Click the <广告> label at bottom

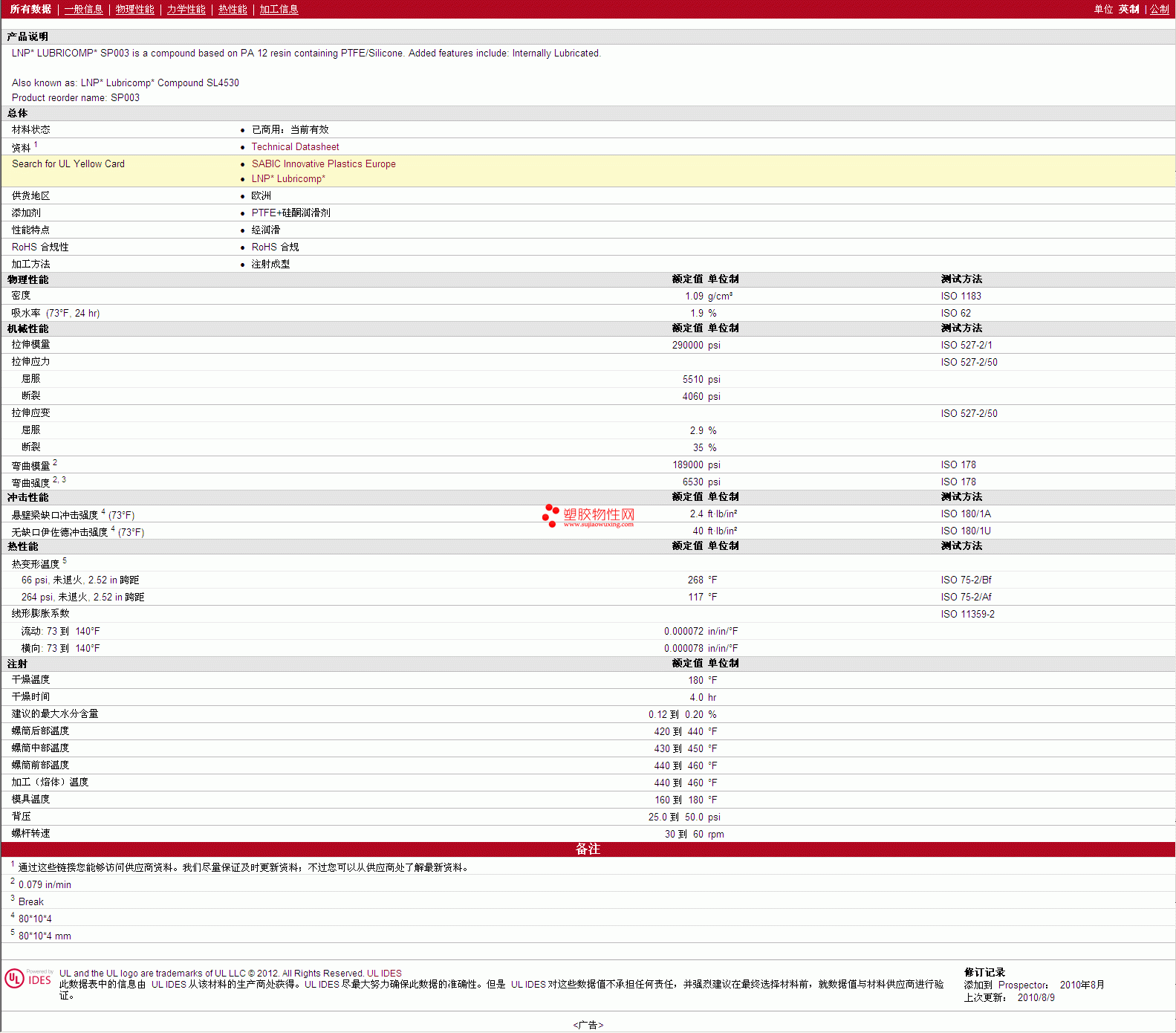pyautogui.click(x=588, y=1026)
